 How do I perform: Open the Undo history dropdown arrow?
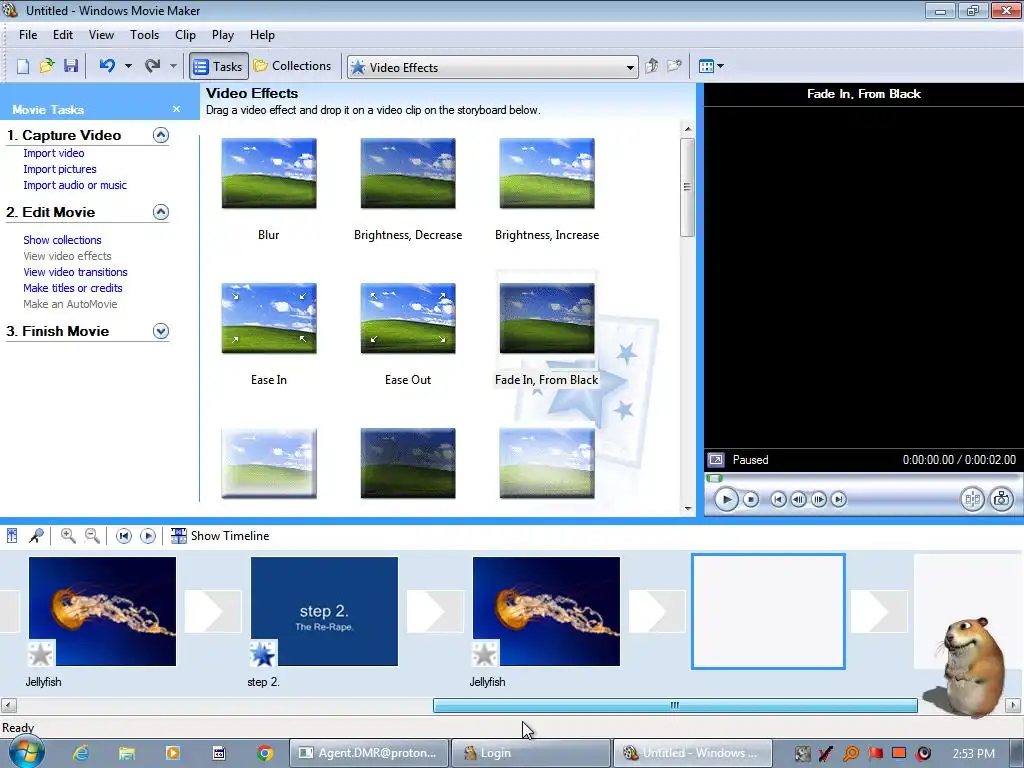pyautogui.click(x=128, y=66)
